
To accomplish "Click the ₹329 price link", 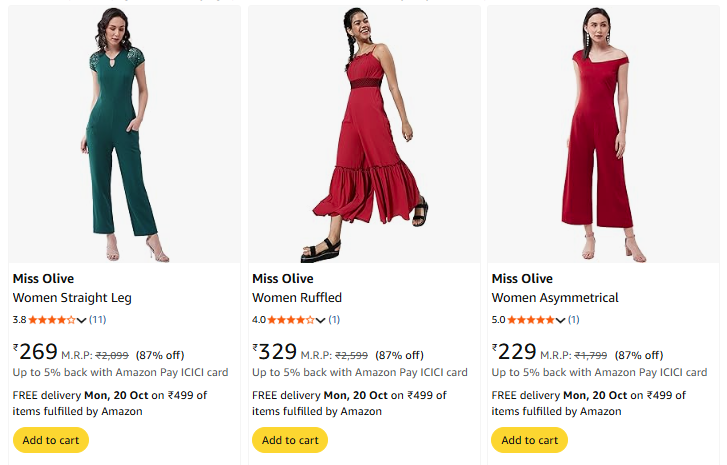I will 277,352.
